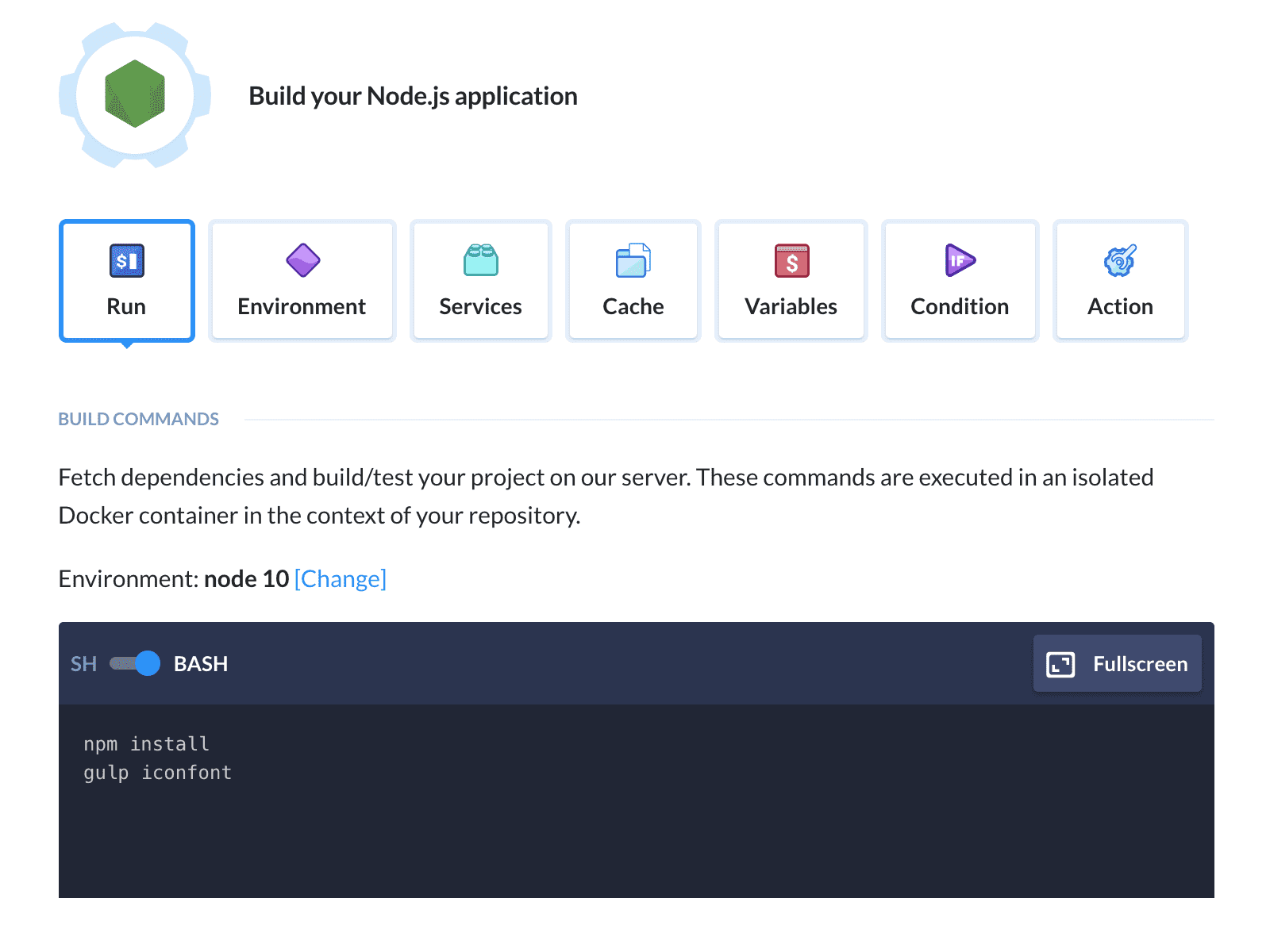This screenshot has height=952, width=1270.
Task: Click the BUILD COMMANDS section heading
Action: (138, 419)
